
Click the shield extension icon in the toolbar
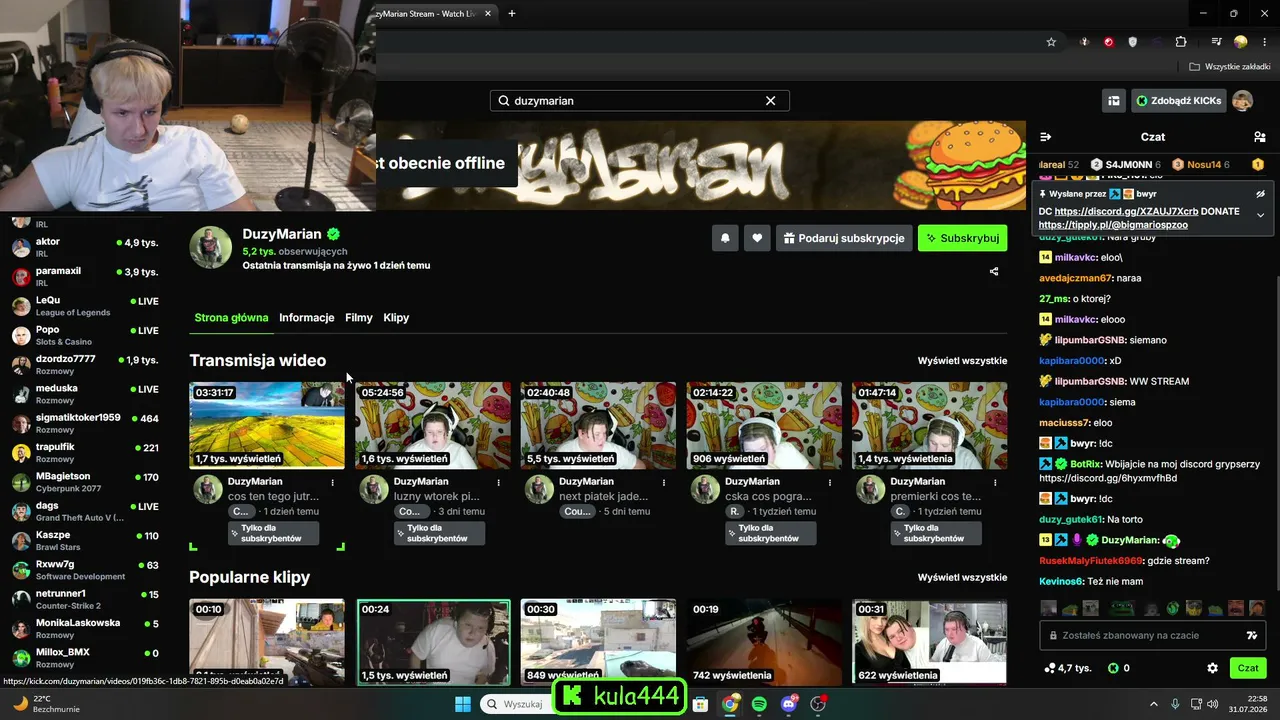1133,42
